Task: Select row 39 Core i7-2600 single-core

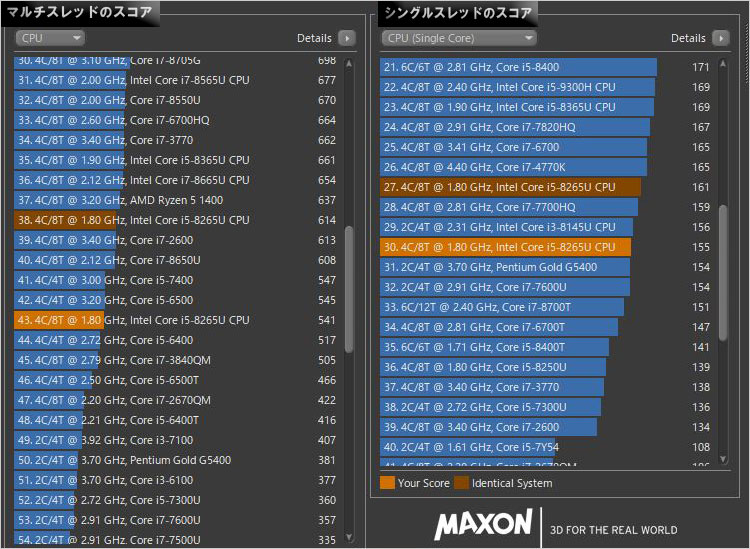Action: click(545, 427)
